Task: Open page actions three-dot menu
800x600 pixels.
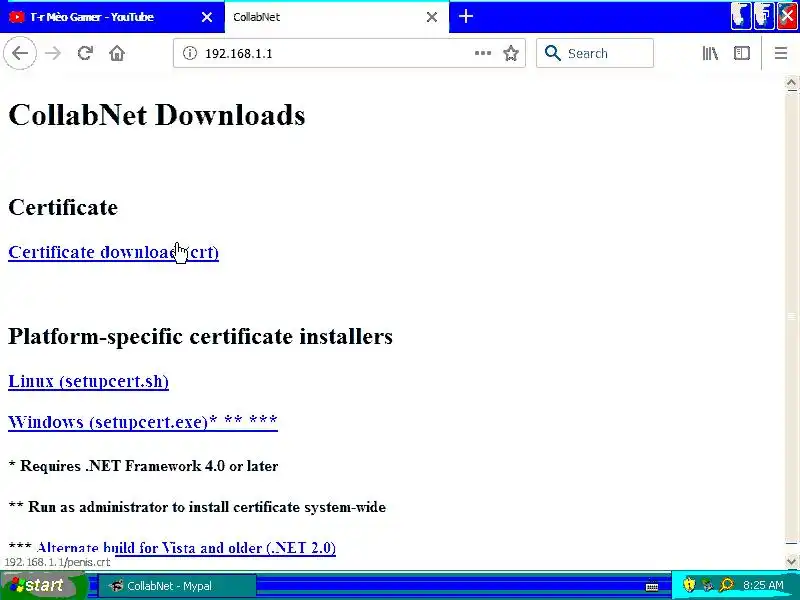Action: coord(483,53)
